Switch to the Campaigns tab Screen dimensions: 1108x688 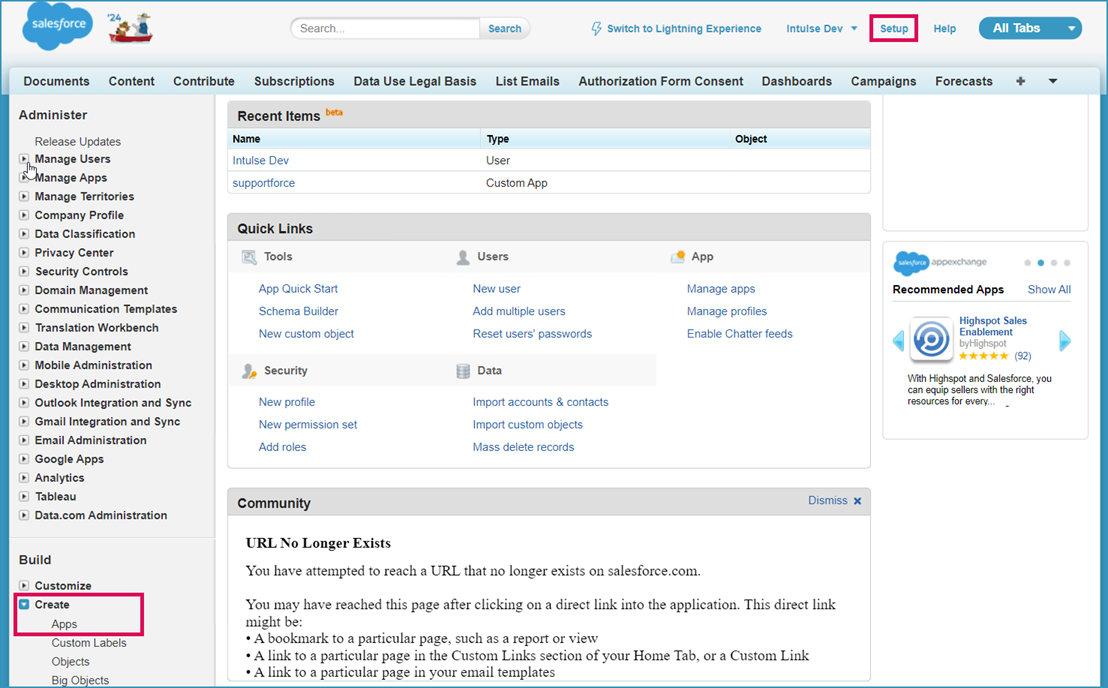click(x=883, y=81)
